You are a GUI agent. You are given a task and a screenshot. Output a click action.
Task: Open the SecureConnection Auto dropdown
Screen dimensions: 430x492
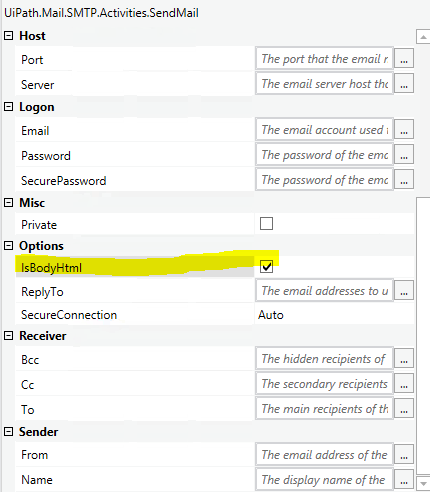click(x=334, y=315)
